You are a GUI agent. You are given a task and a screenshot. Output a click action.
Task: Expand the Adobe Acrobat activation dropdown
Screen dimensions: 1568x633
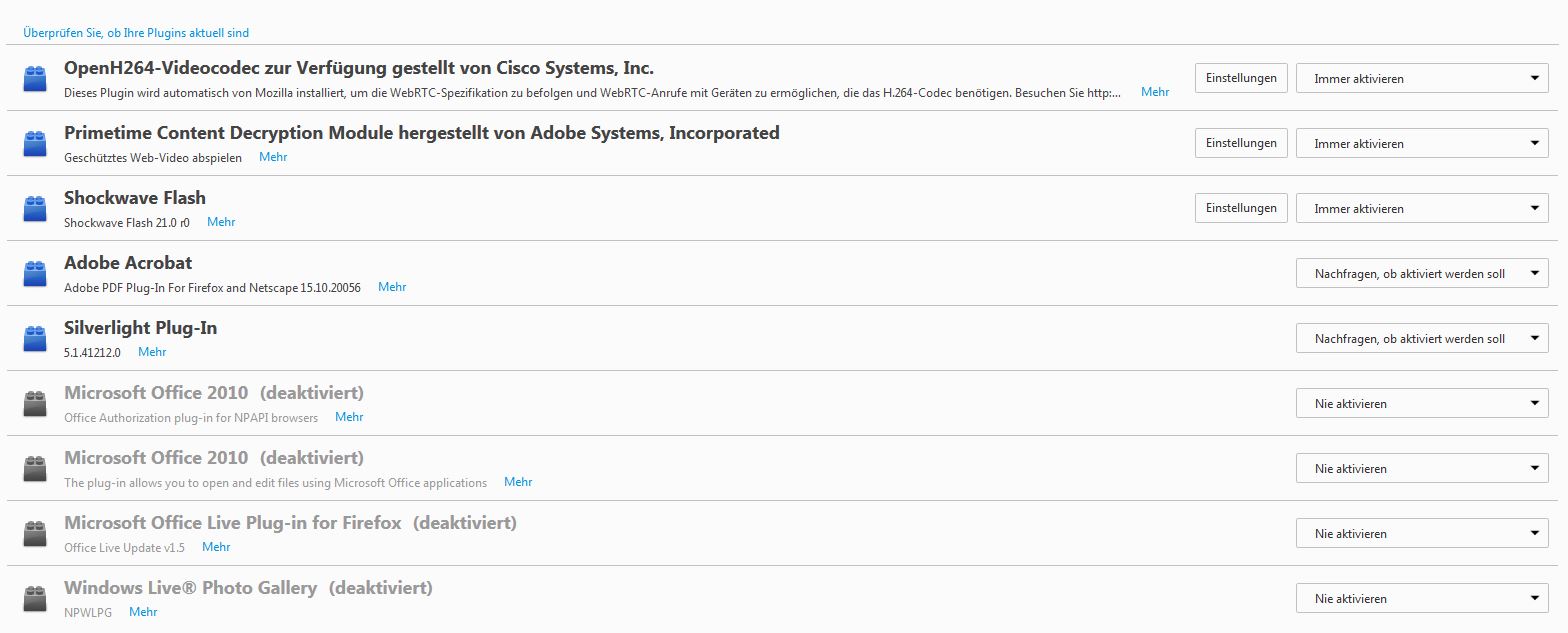coord(1421,273)
